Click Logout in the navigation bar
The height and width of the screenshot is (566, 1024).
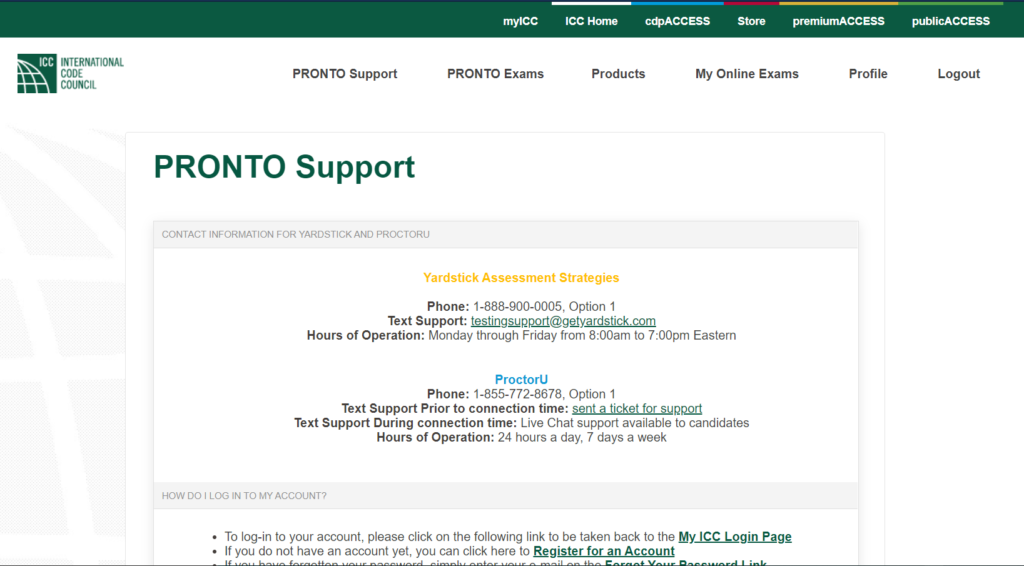click(x=959, y=74)
